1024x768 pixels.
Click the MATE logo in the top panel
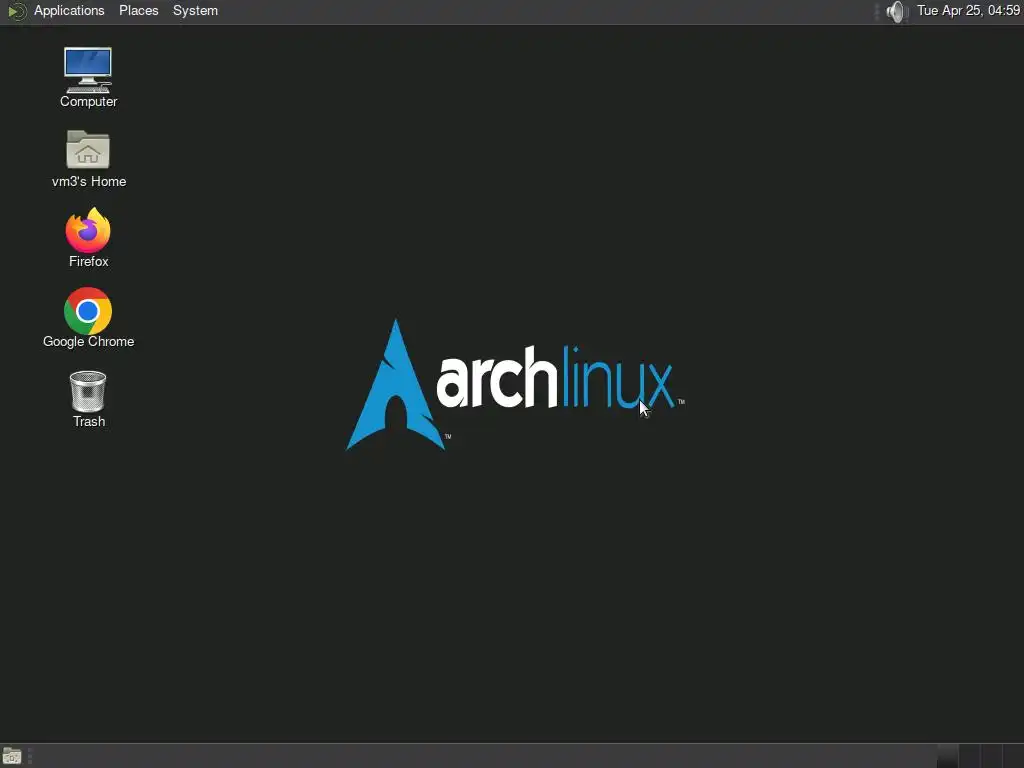coord(16,11)
